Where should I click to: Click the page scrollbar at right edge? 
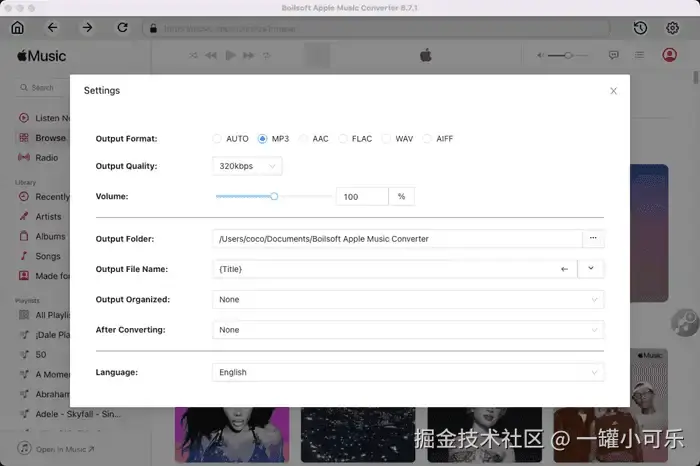696,77
